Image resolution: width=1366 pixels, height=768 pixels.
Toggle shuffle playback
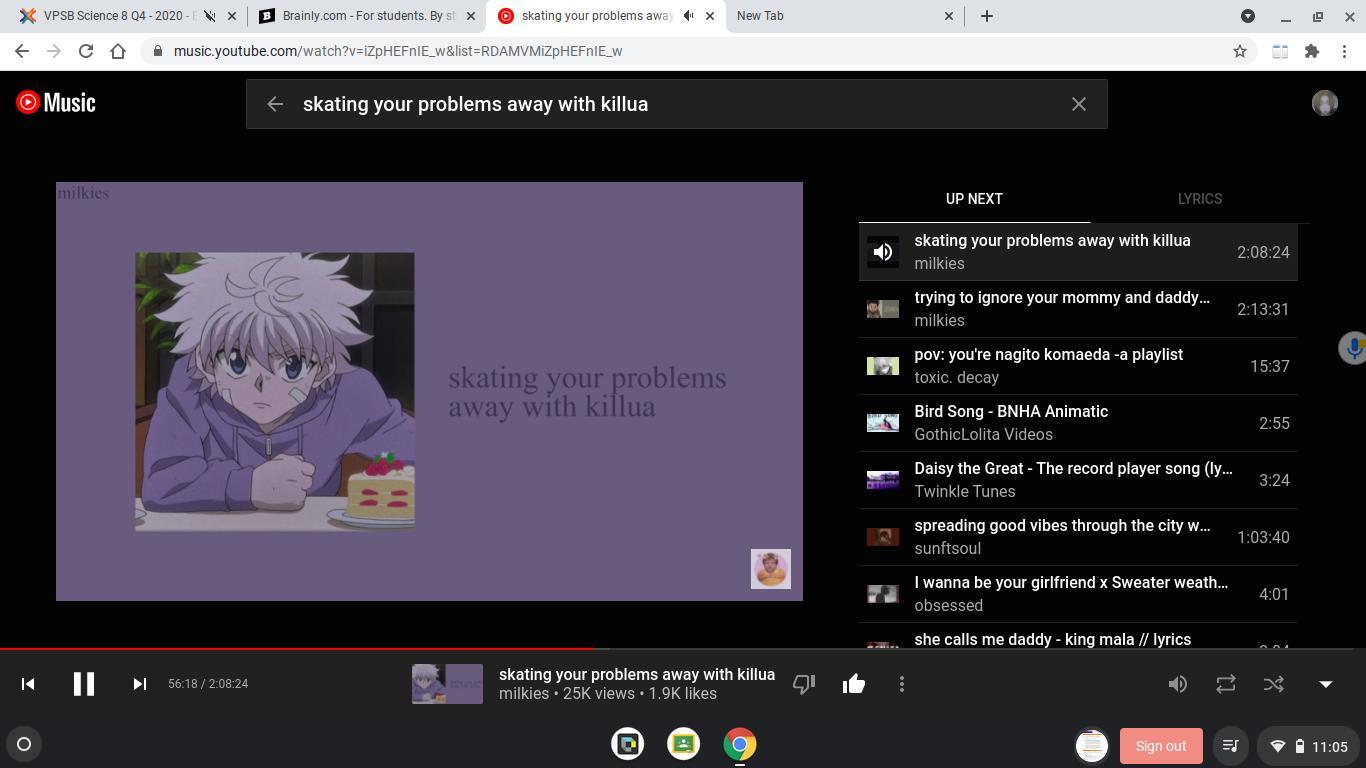tap(1274, 684)
